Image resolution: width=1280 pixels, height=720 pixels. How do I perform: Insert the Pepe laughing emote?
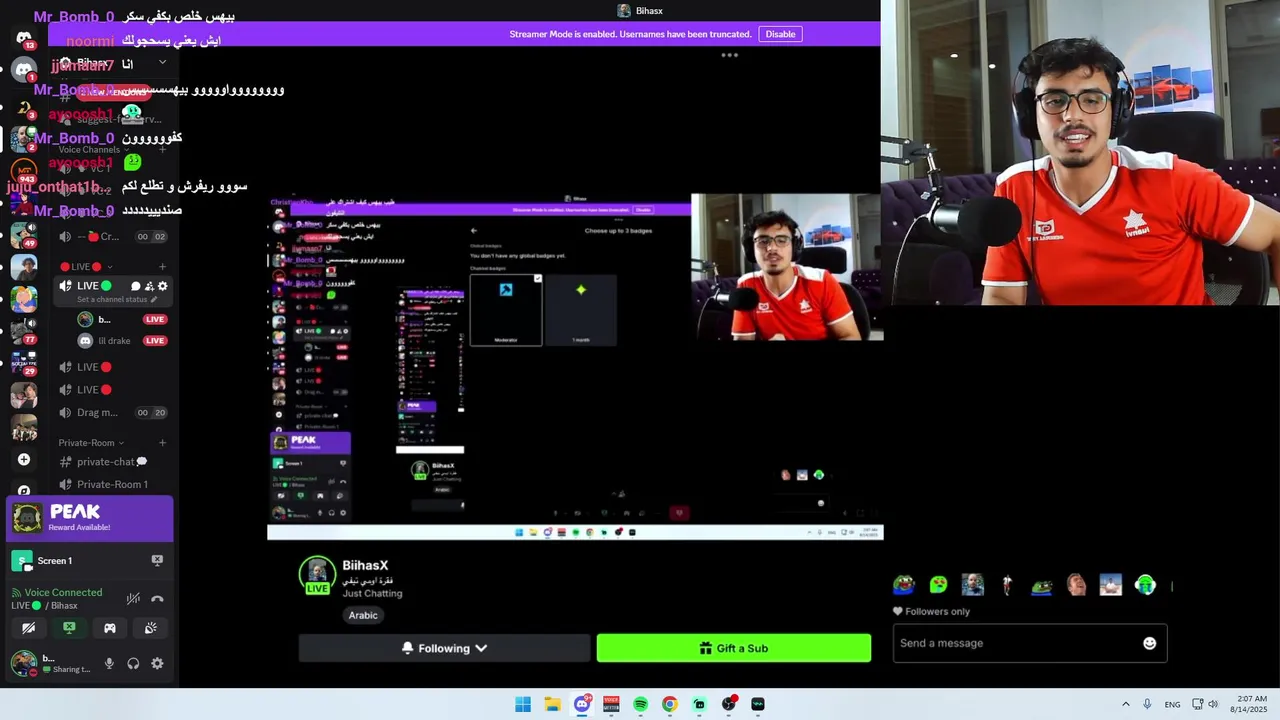coord(904,585)
